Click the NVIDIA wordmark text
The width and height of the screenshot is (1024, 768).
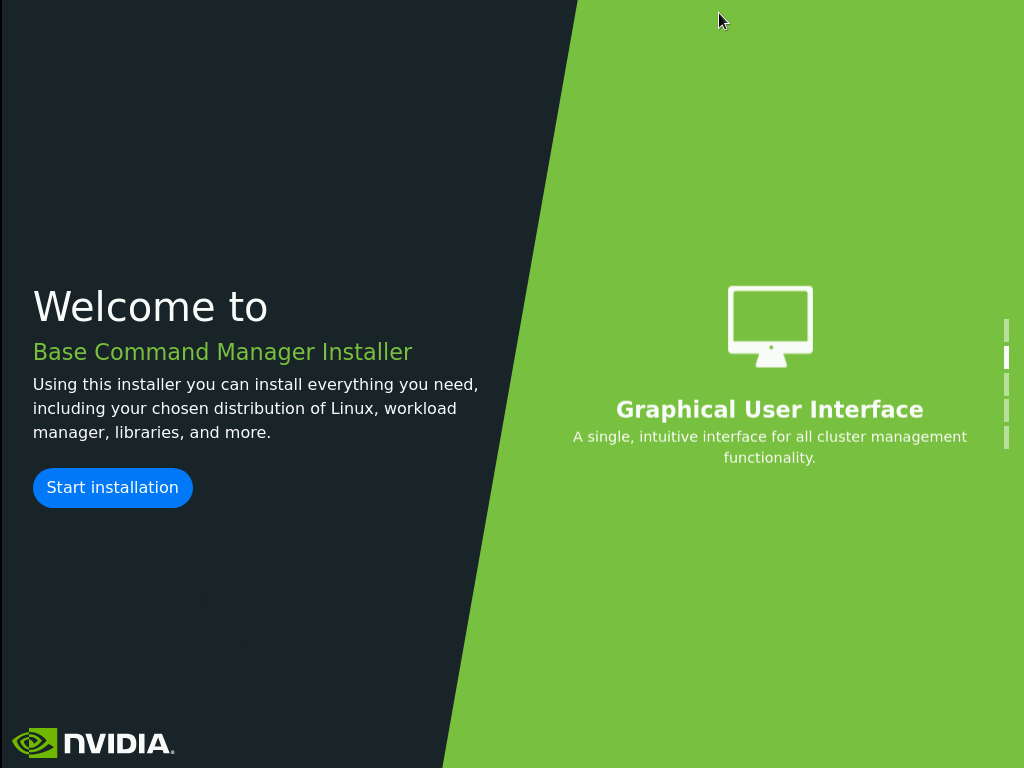(x=116, y=744)
